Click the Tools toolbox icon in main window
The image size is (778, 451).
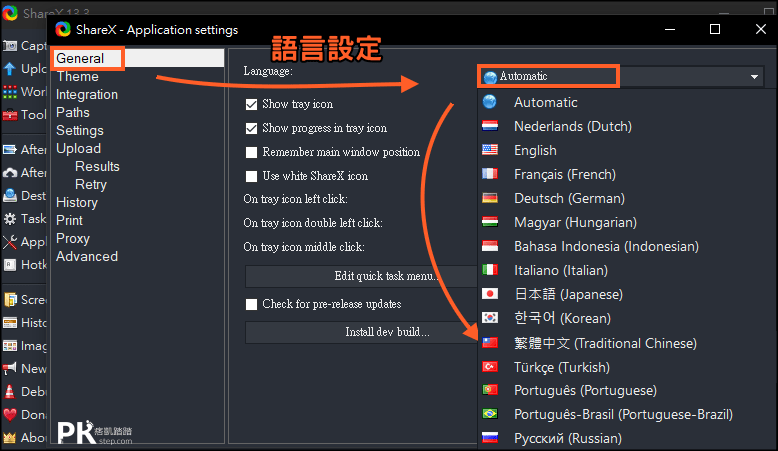coord(9,115)
